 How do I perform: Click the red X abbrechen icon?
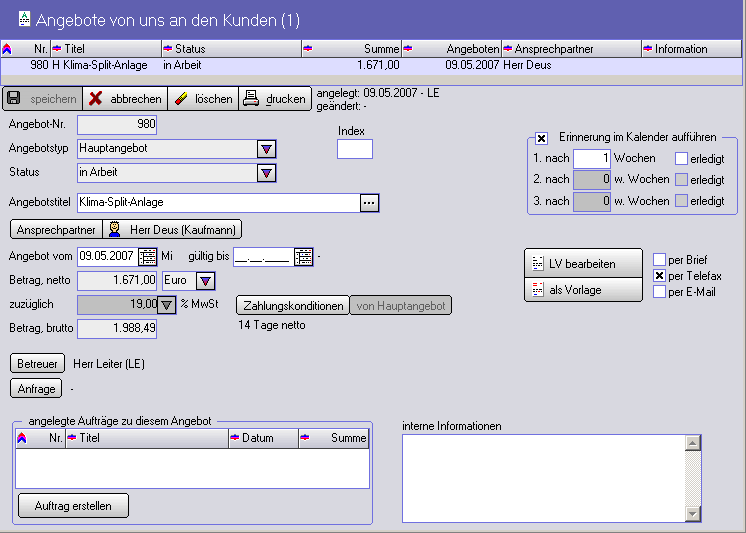[96, 98]
